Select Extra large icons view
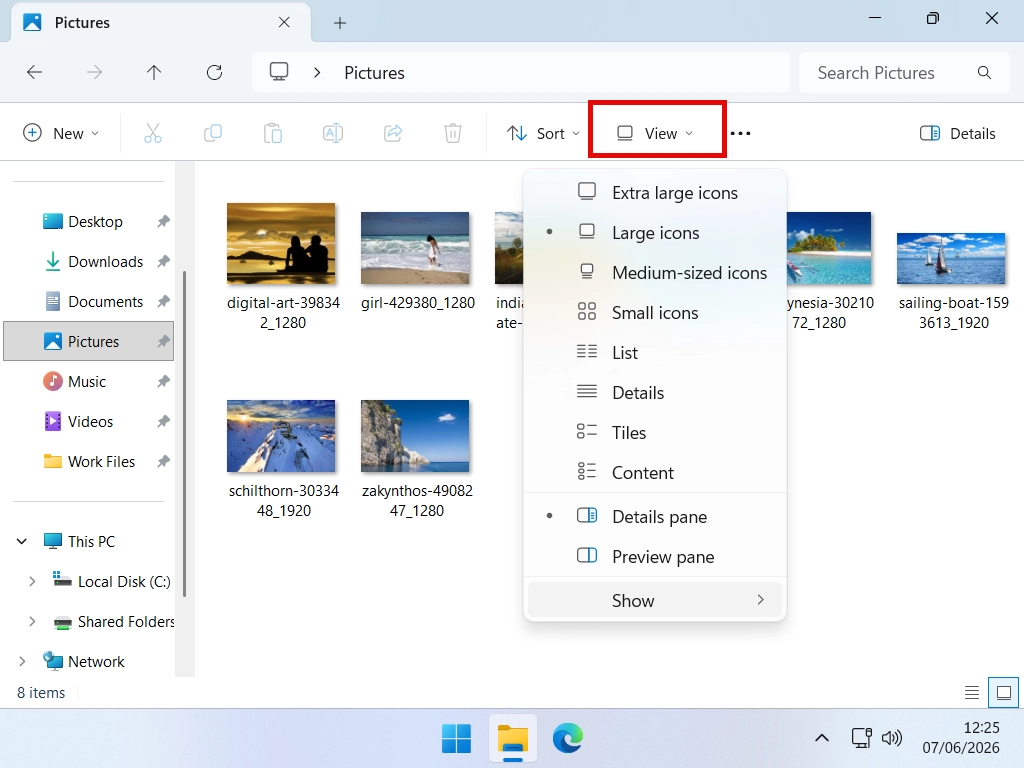1024x768 pixels. point(655,193)
